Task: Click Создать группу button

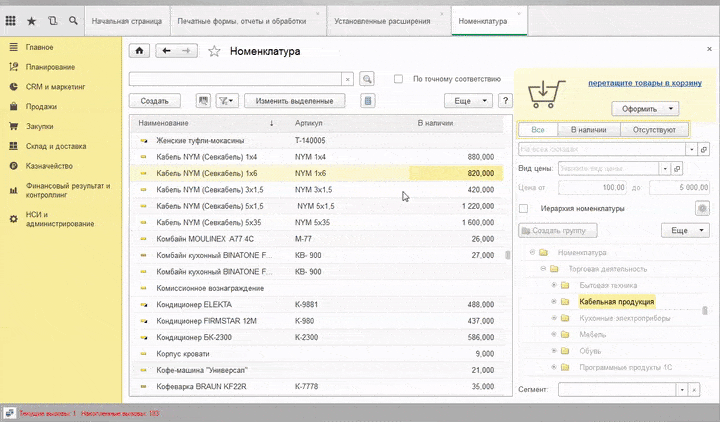Action: point(558,230)
